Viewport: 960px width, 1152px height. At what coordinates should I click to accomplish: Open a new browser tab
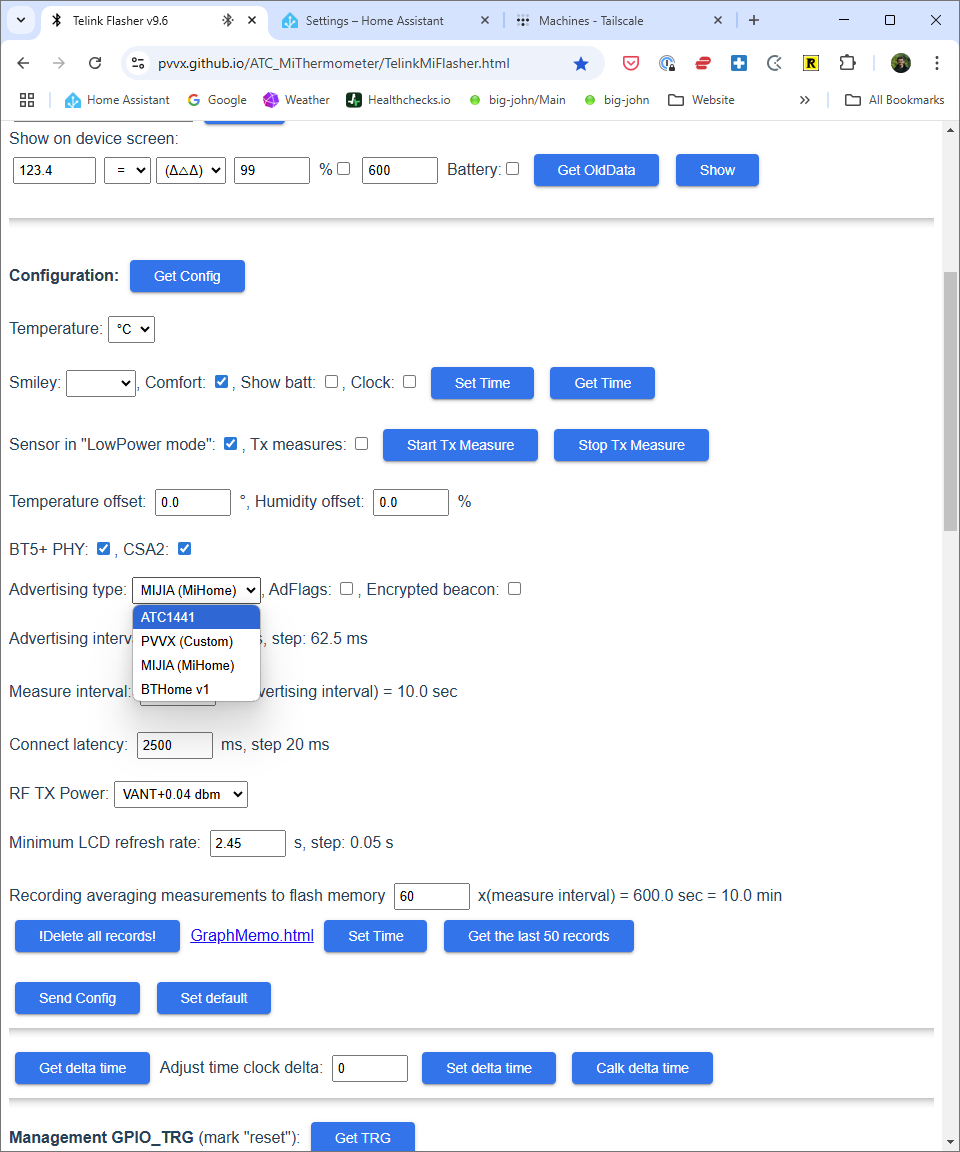[x=754, y=20]
